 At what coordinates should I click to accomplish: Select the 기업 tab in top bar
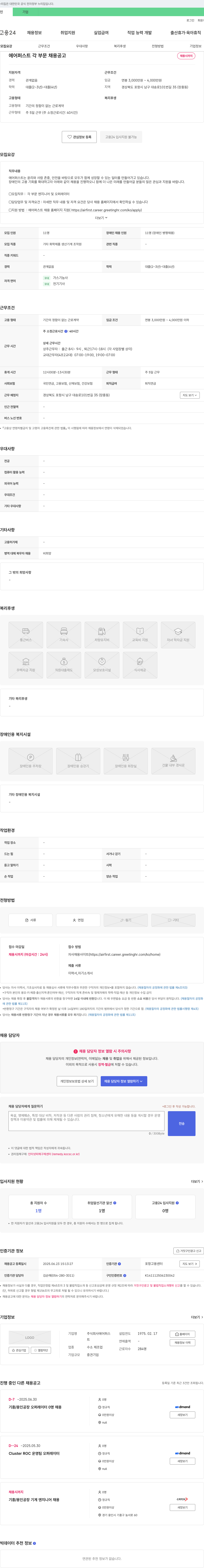click(x=25, y=12)
